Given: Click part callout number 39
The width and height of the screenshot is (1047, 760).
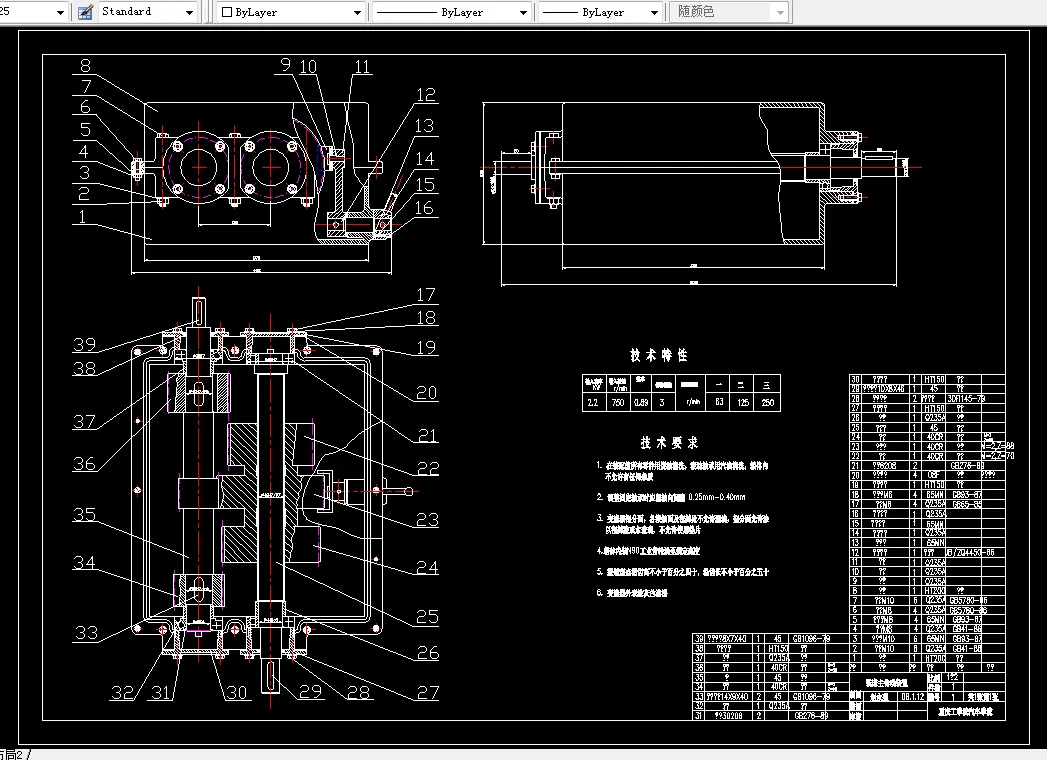Looking at the screenshot, I should click(85, 344).
